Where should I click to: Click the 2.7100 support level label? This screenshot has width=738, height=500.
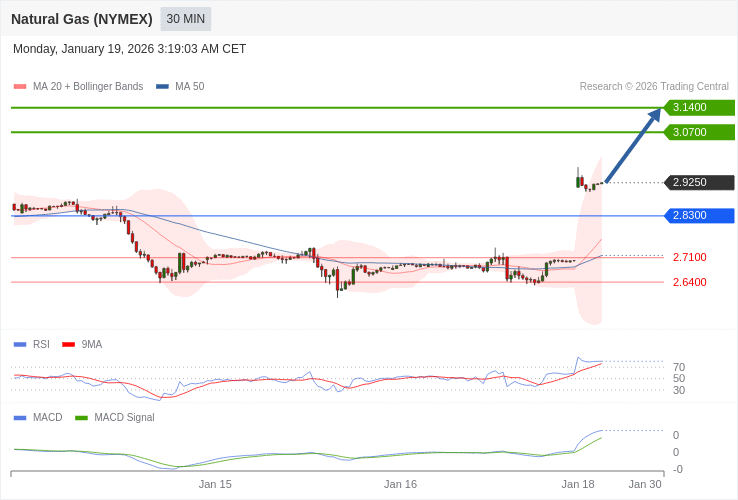[x=689, y=257]
